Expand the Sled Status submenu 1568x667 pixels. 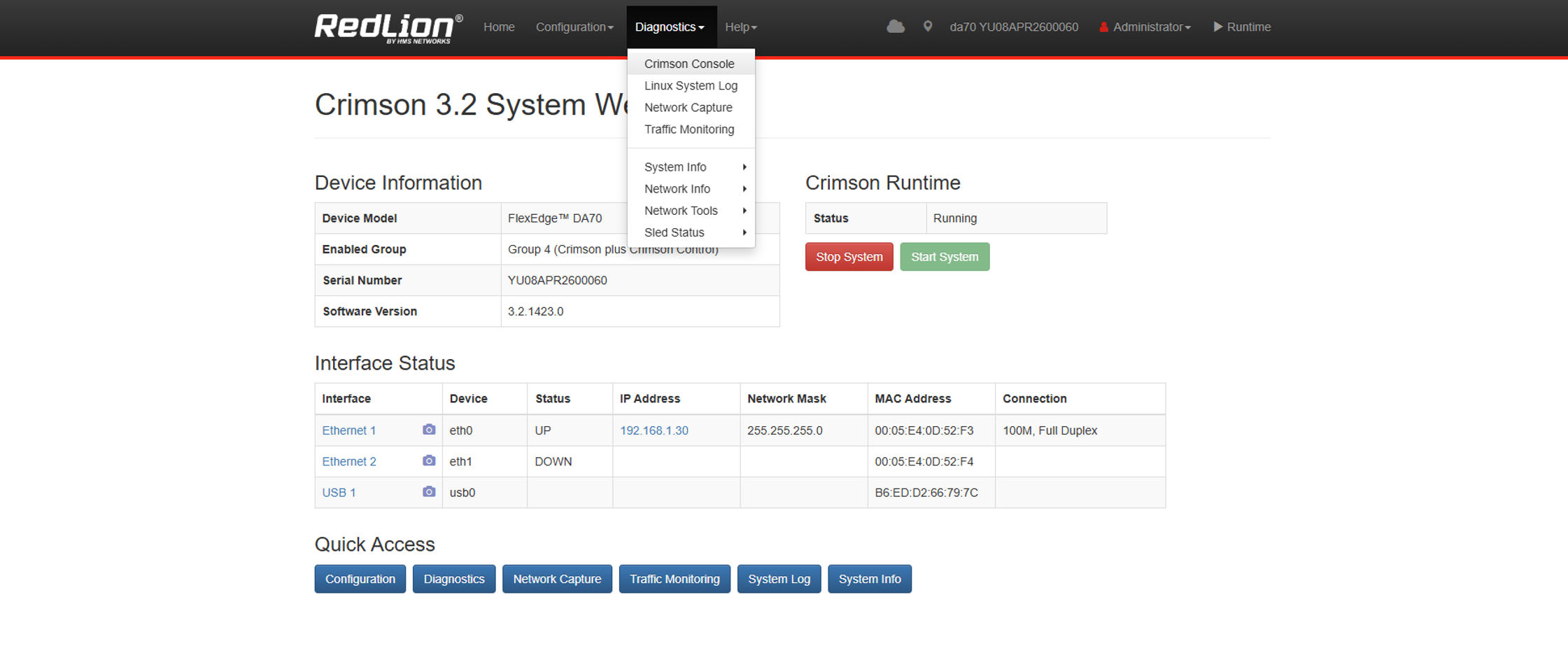pos(691,232)
